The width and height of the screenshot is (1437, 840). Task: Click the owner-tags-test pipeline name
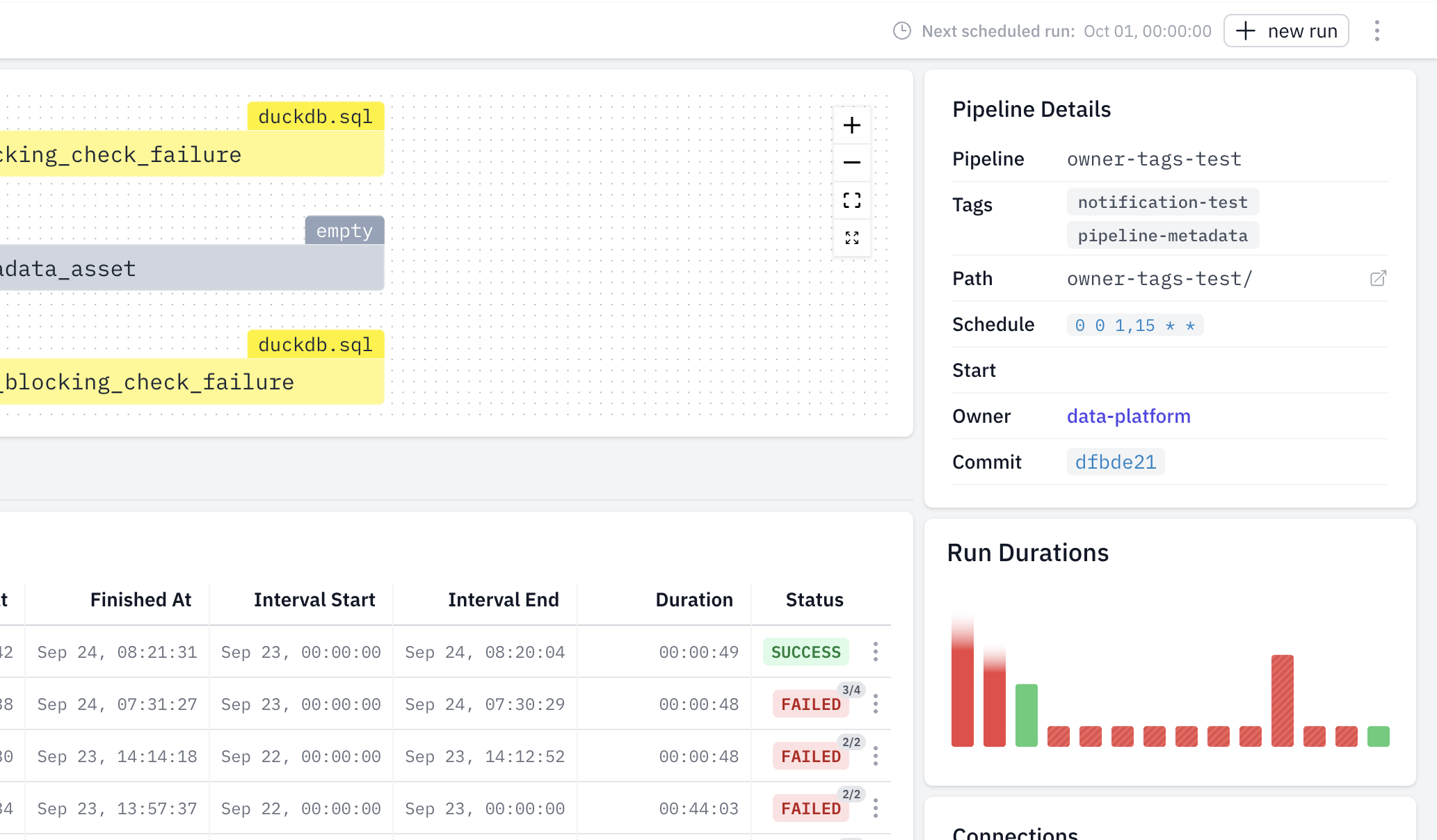(1154, 159)
